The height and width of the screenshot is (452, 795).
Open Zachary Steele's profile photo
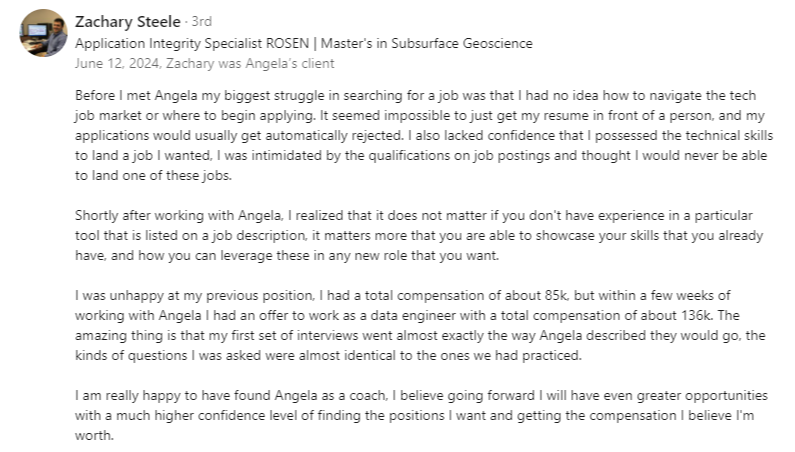44,33
